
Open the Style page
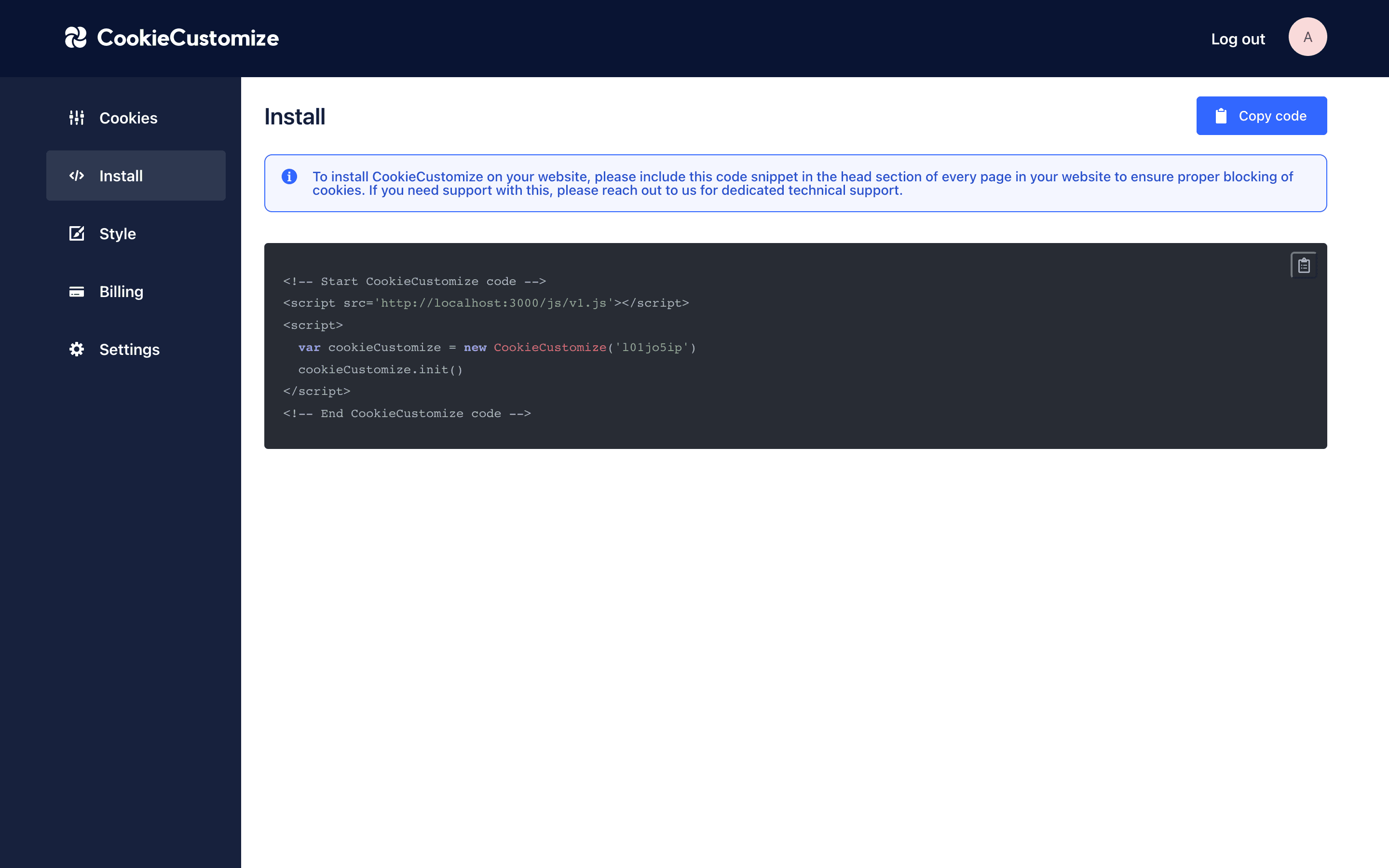pos(118,234)
